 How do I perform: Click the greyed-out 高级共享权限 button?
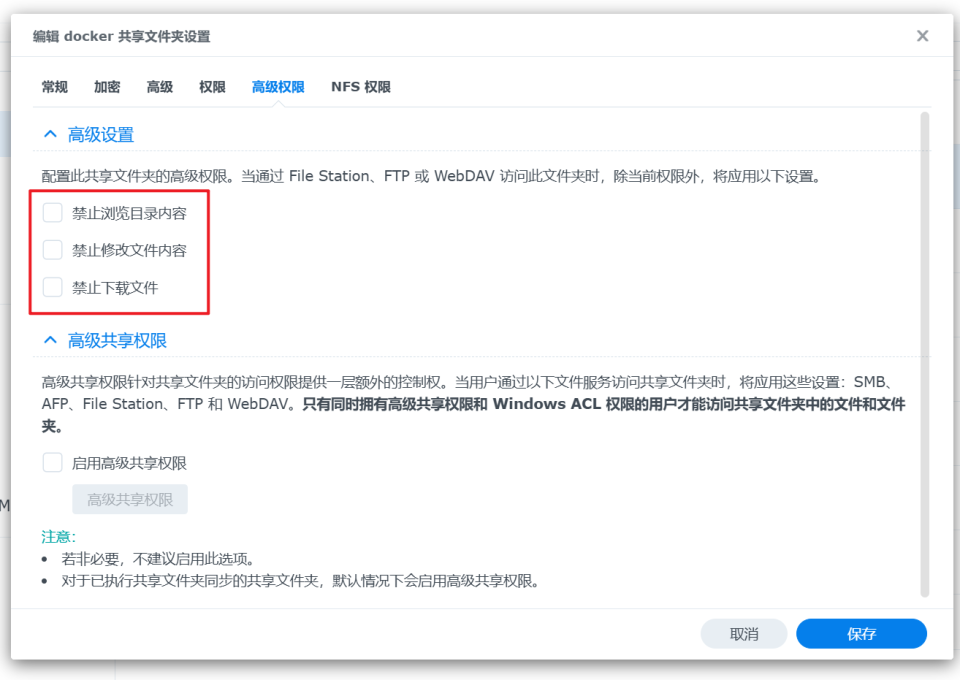130,500
